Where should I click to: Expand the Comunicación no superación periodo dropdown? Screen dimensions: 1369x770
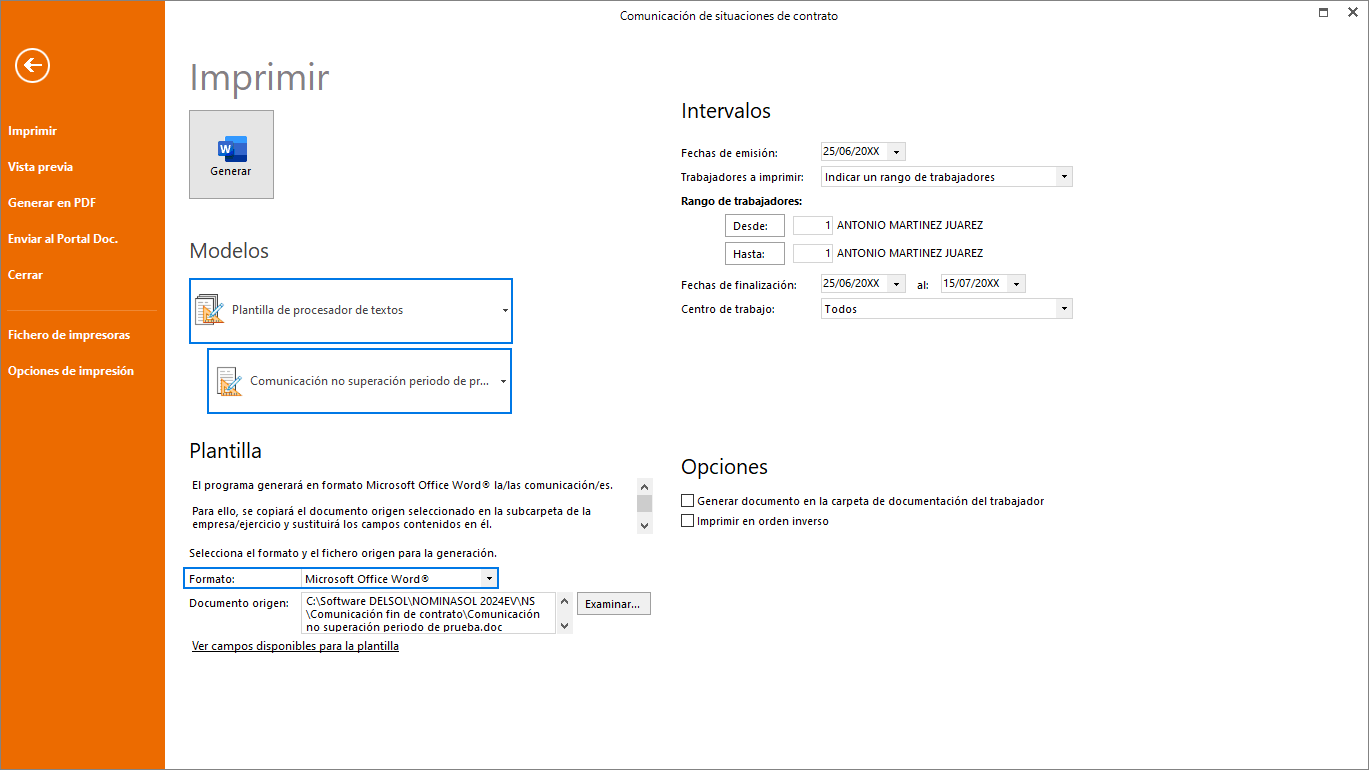coord(503,381)
